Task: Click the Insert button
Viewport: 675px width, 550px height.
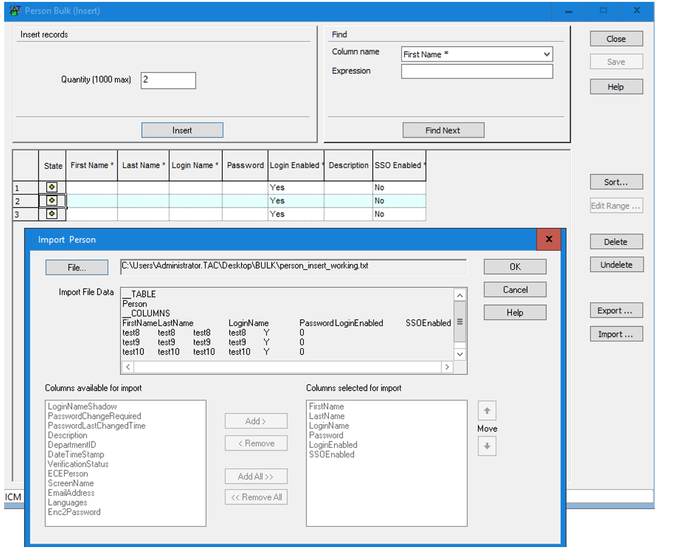Action: (182, 130)
